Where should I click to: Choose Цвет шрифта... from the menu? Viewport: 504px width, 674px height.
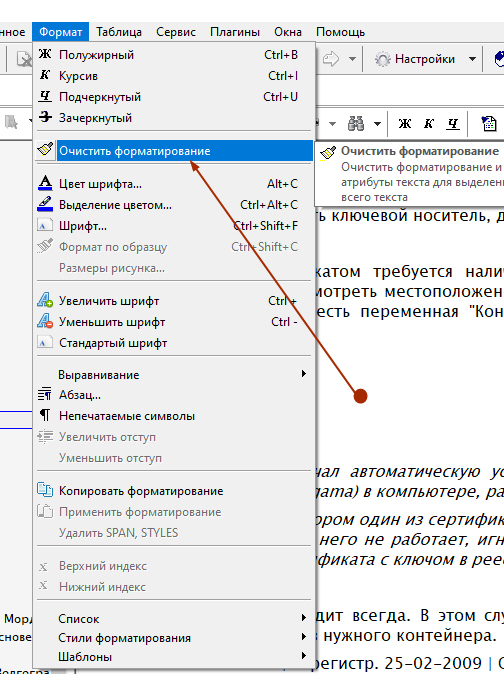[174, 184]
